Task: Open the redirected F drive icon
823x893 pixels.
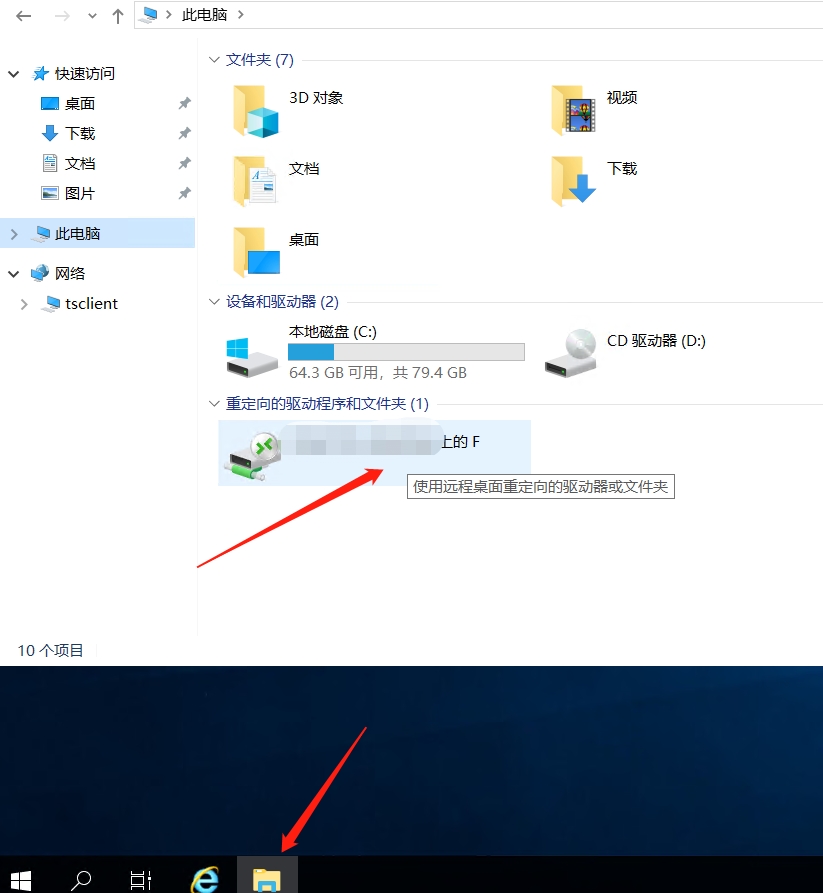Action: click(x=249, y=453)
